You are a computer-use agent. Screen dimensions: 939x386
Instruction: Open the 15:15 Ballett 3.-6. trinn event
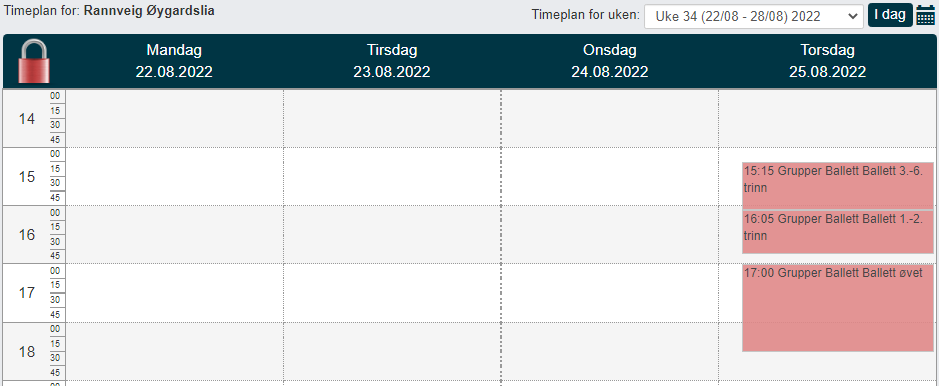pyautogui.click(x=838, y=186)
